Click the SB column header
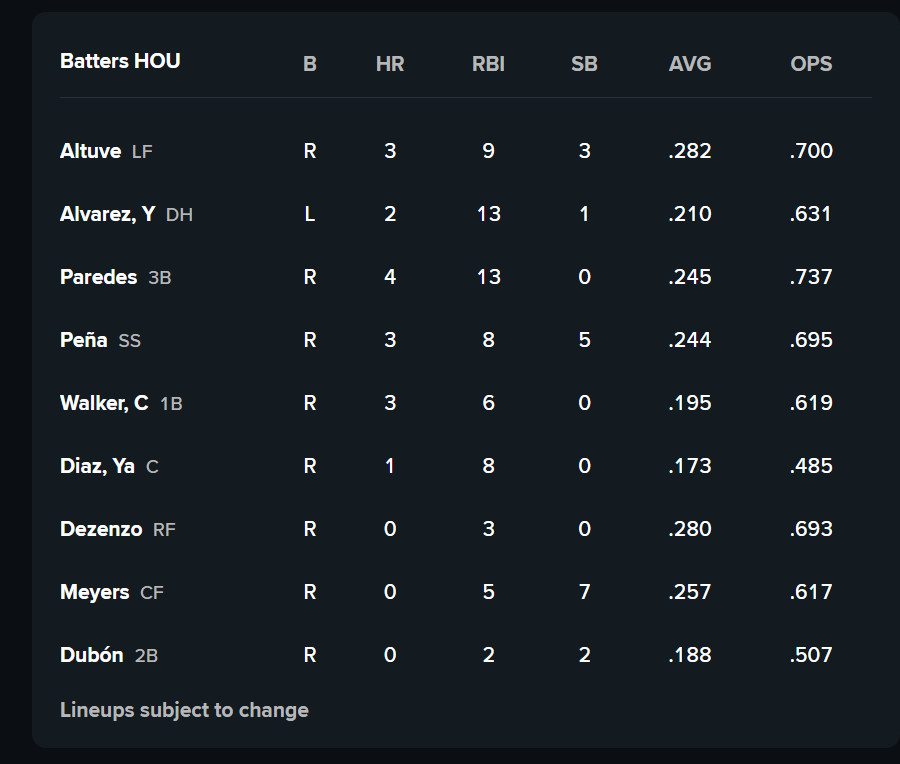The image size is (900, 764). pos(584,64)
